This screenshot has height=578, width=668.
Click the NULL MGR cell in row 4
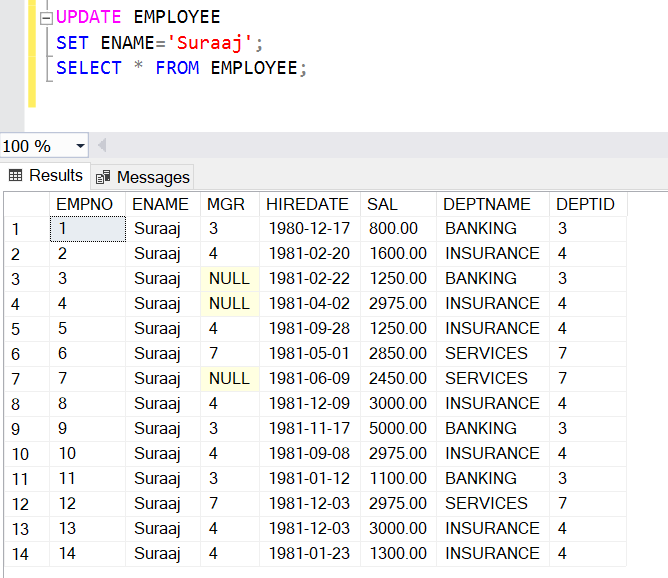pyautogui.click(x=230, y=304)
